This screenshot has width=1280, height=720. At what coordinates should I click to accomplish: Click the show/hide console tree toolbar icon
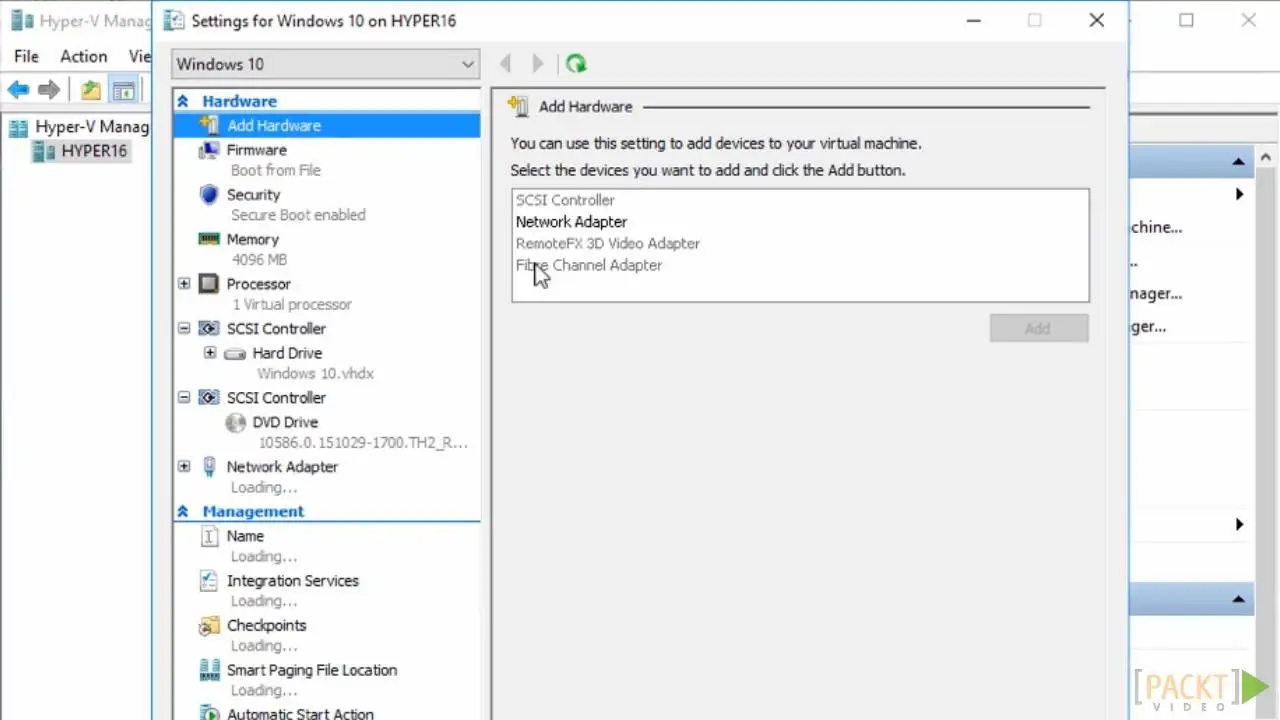[x=123, y=91]
